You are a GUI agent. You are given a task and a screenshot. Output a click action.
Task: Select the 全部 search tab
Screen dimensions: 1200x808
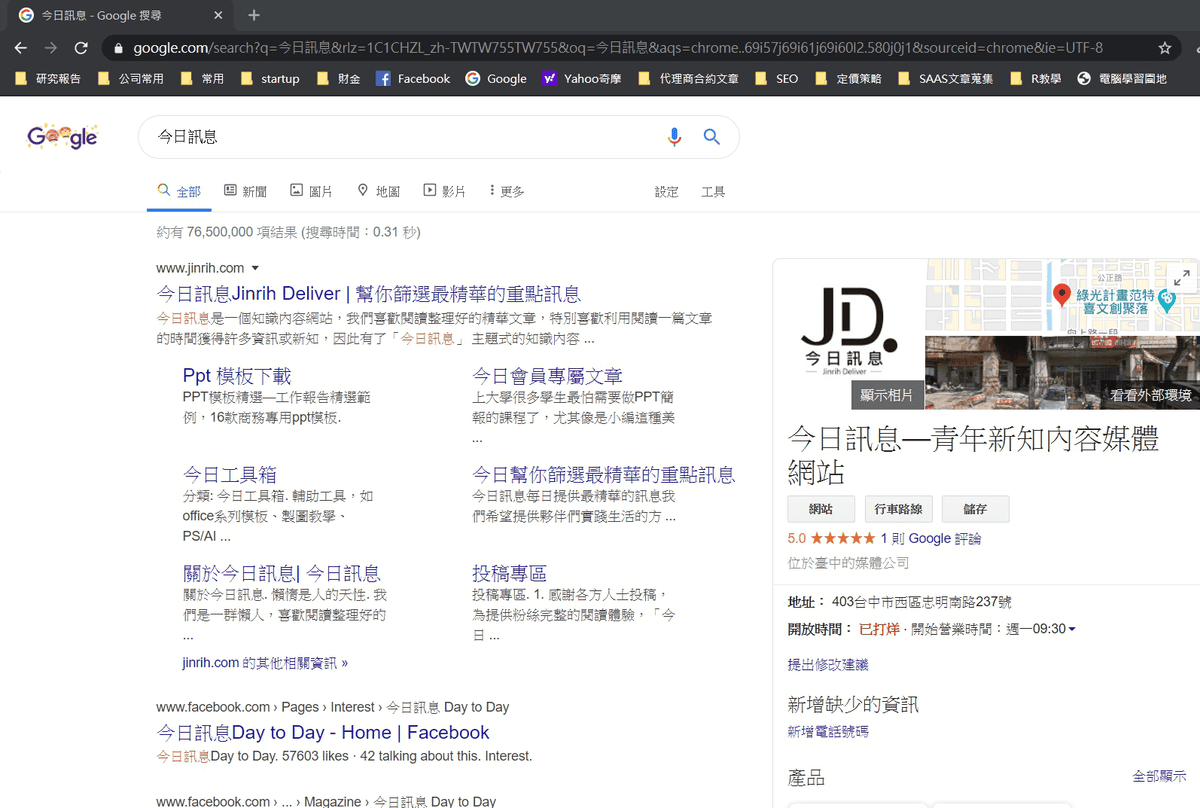(179, 191)
